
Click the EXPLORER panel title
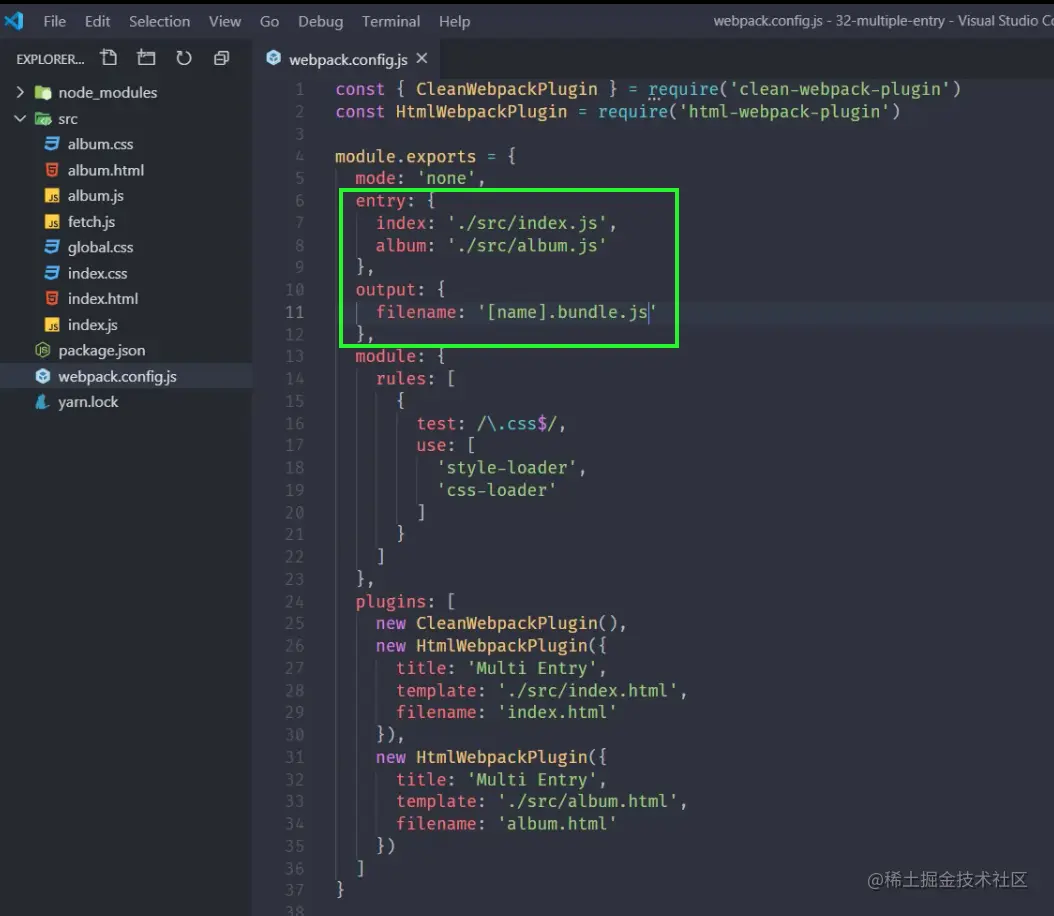50,59
